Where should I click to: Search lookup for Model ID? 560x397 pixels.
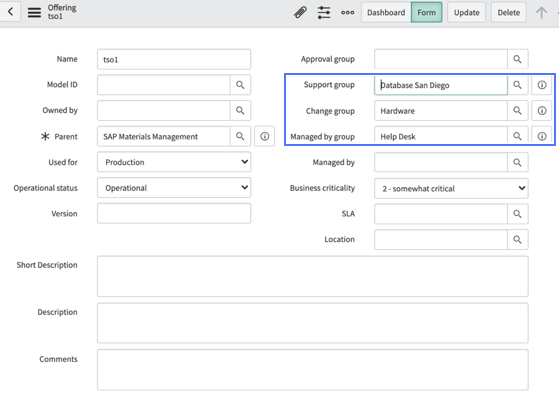pyautogui.click(x=240, y=85)
